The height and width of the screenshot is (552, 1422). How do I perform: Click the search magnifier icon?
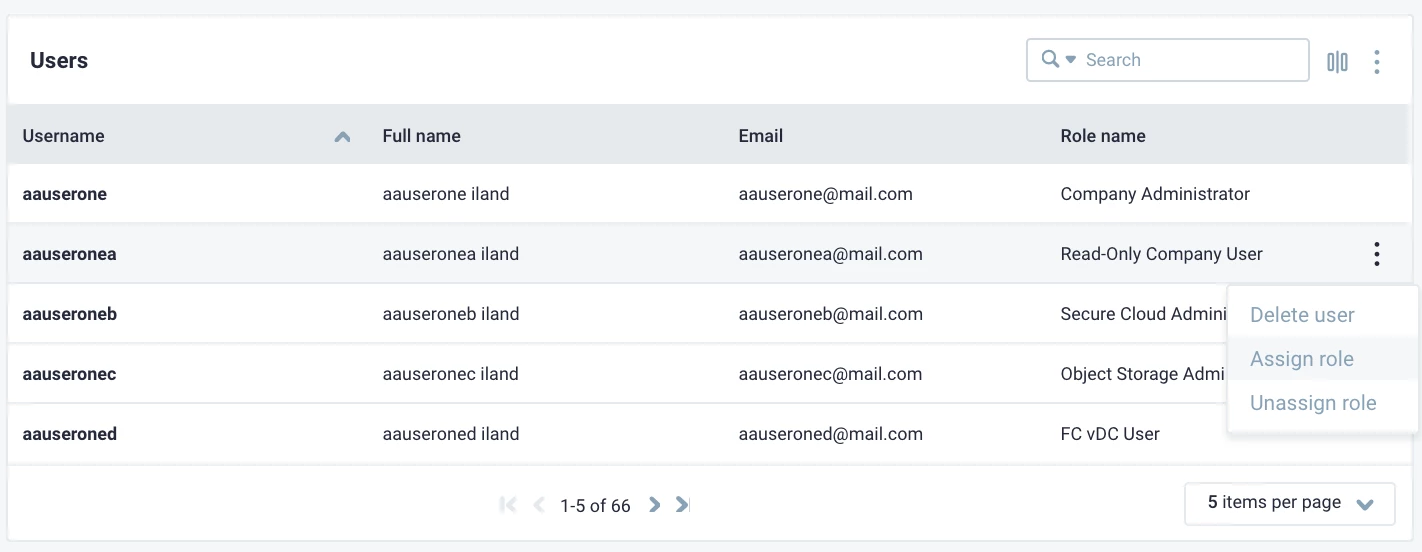1050,60
